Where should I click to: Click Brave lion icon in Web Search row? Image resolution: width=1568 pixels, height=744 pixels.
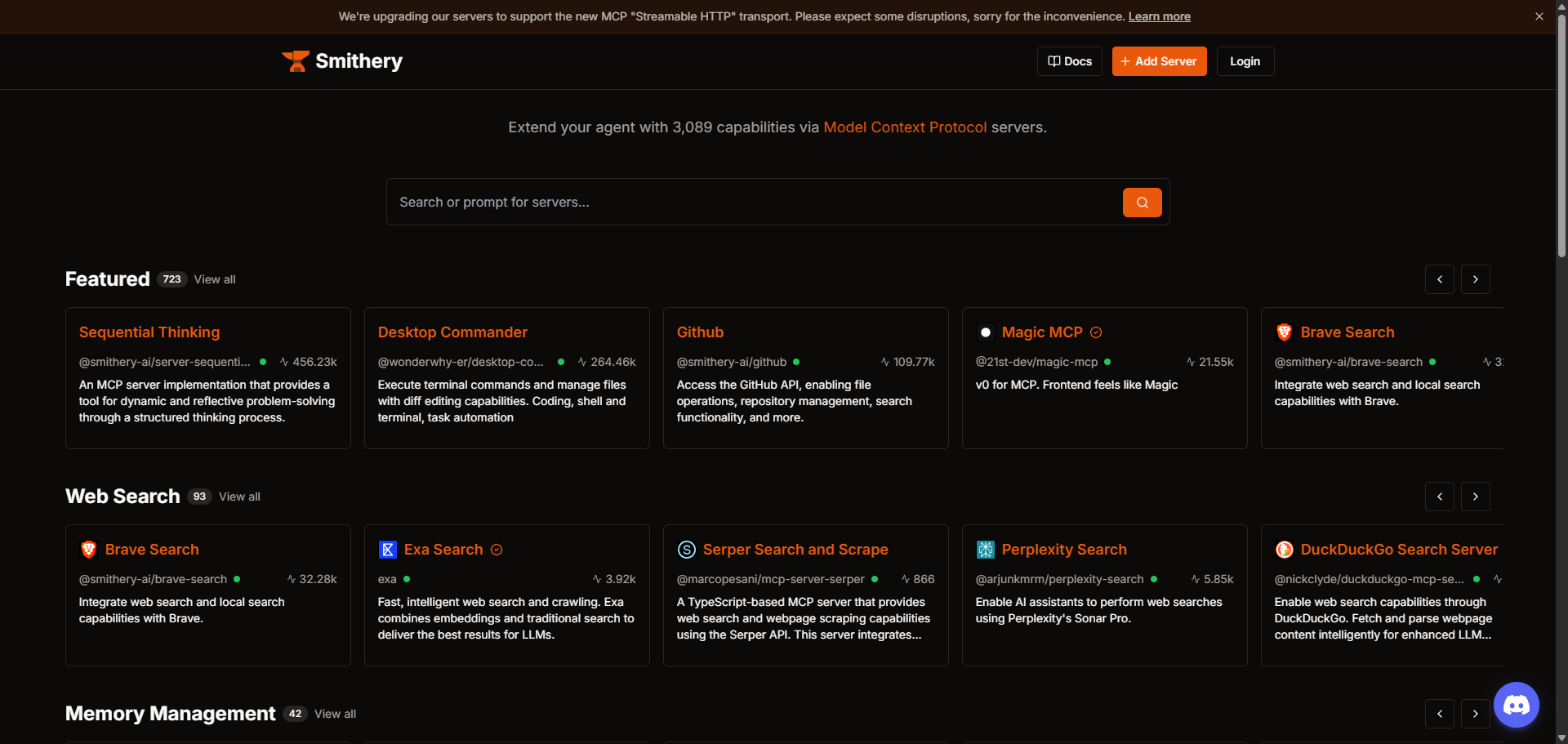point(88,550)
